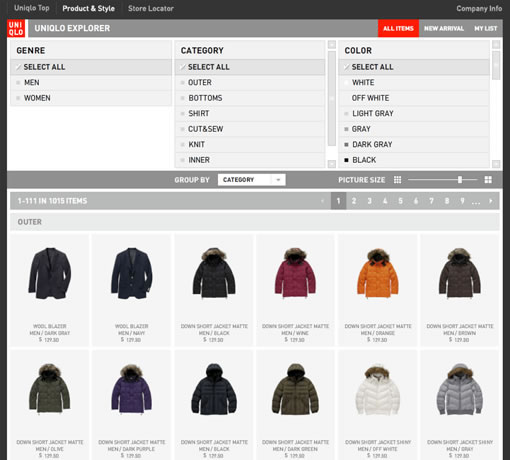Check the Cut&Sew category filter
Screen dimensions: 510x460
[x=183, y=129]
